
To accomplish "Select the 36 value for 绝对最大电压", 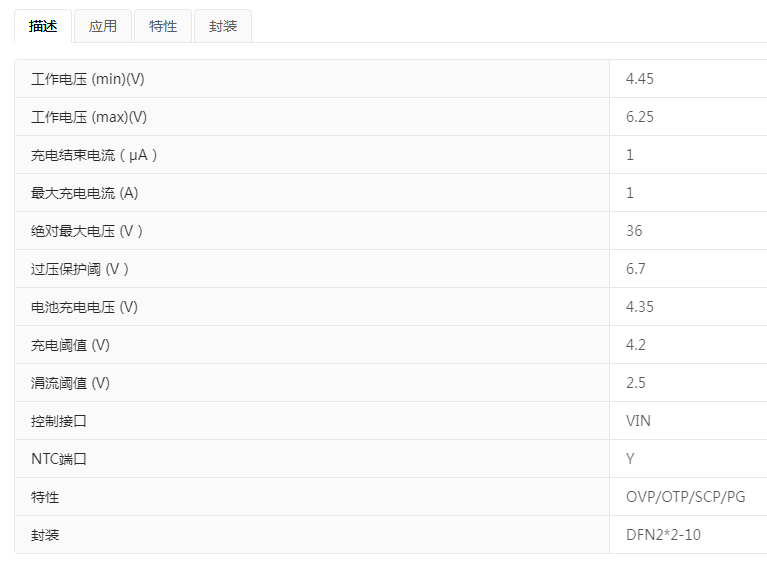I will [634, 231].
